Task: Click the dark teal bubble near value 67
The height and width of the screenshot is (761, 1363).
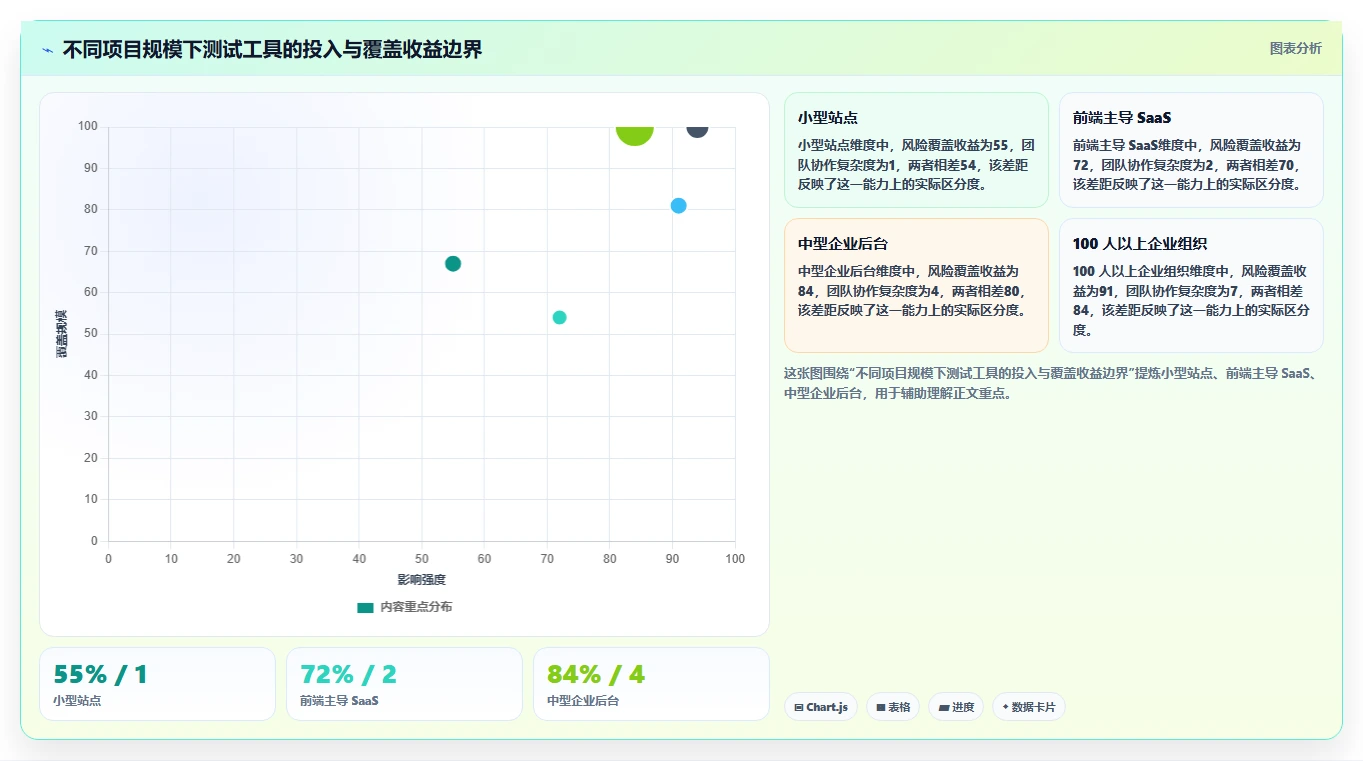Action: click(x=453, y=264)
